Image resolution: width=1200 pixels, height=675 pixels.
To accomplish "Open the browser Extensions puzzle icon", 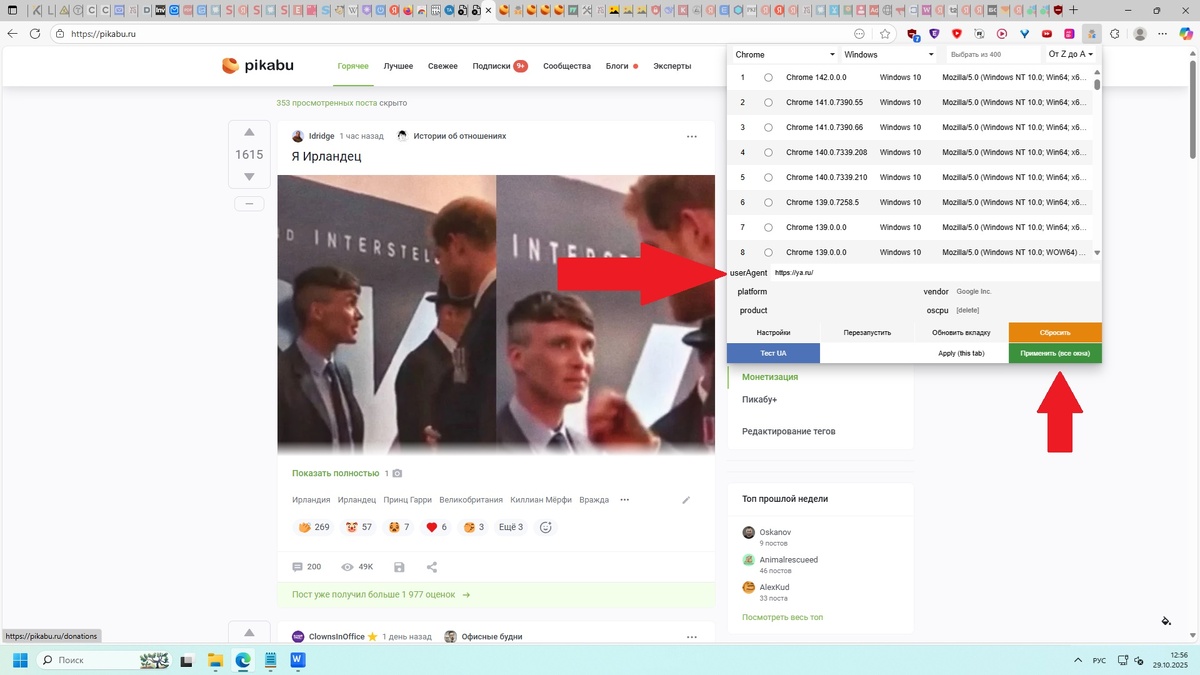I will pos(1115,33).
